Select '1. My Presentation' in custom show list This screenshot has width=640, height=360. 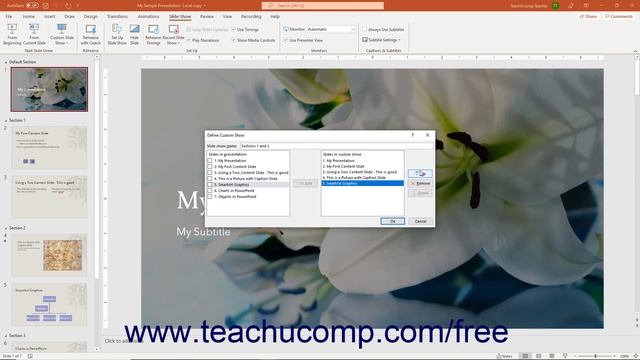coord(362,160)
